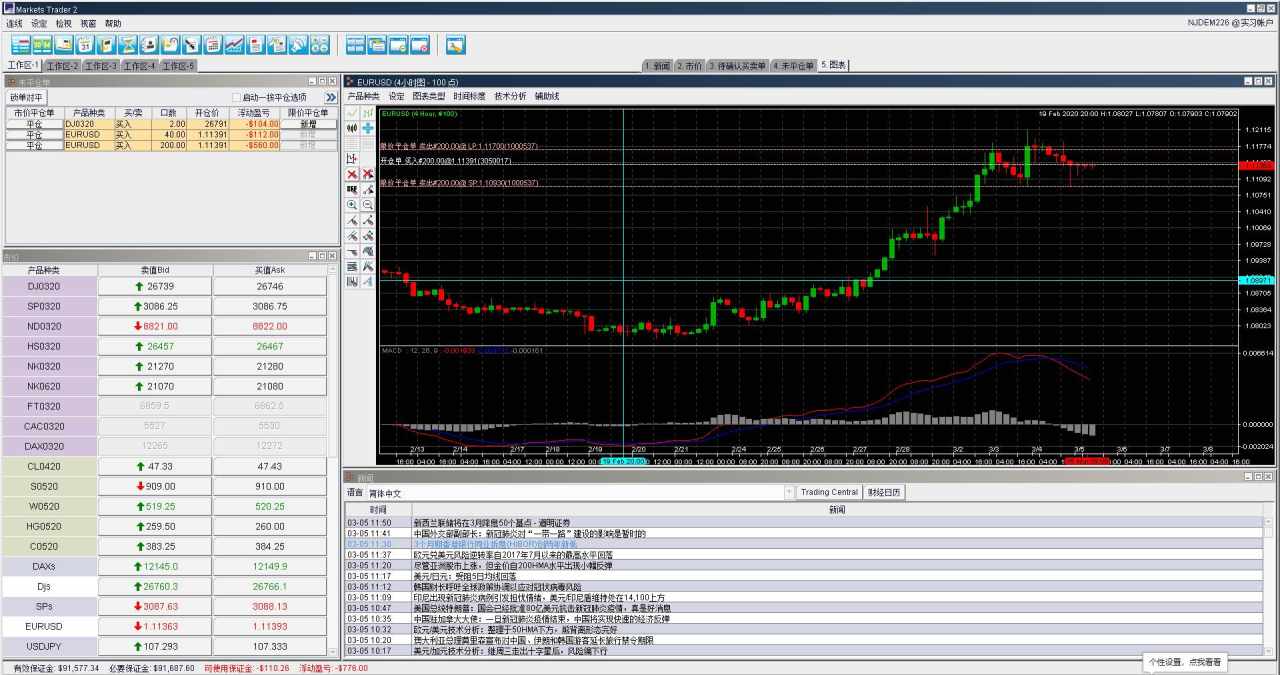Expand the panel with double-arrow button
The width and height of the screenshot is (1280, 675).
[x=330, y=98]
